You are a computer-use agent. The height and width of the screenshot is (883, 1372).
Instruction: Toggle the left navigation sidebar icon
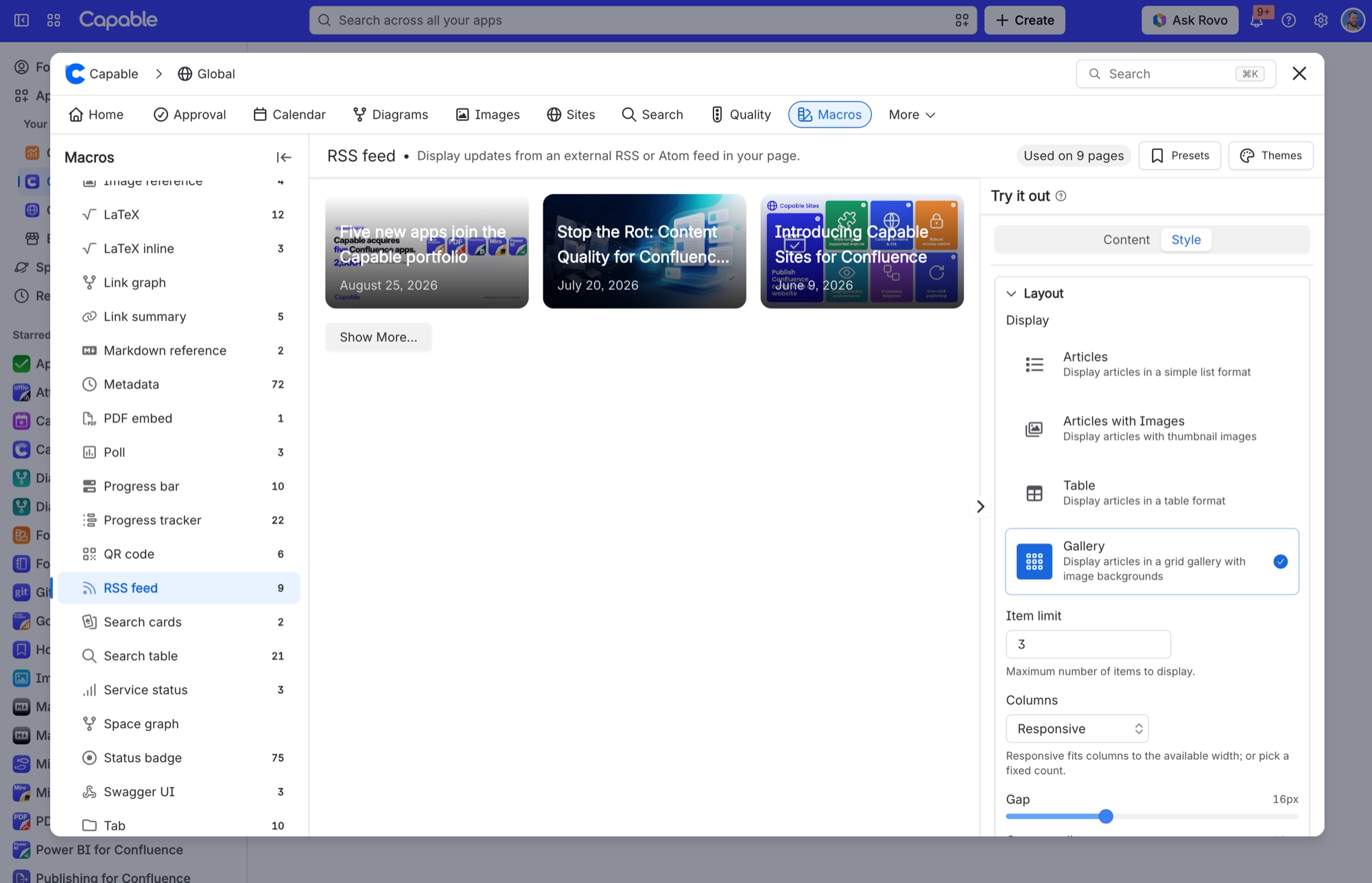tap(22, 21)
